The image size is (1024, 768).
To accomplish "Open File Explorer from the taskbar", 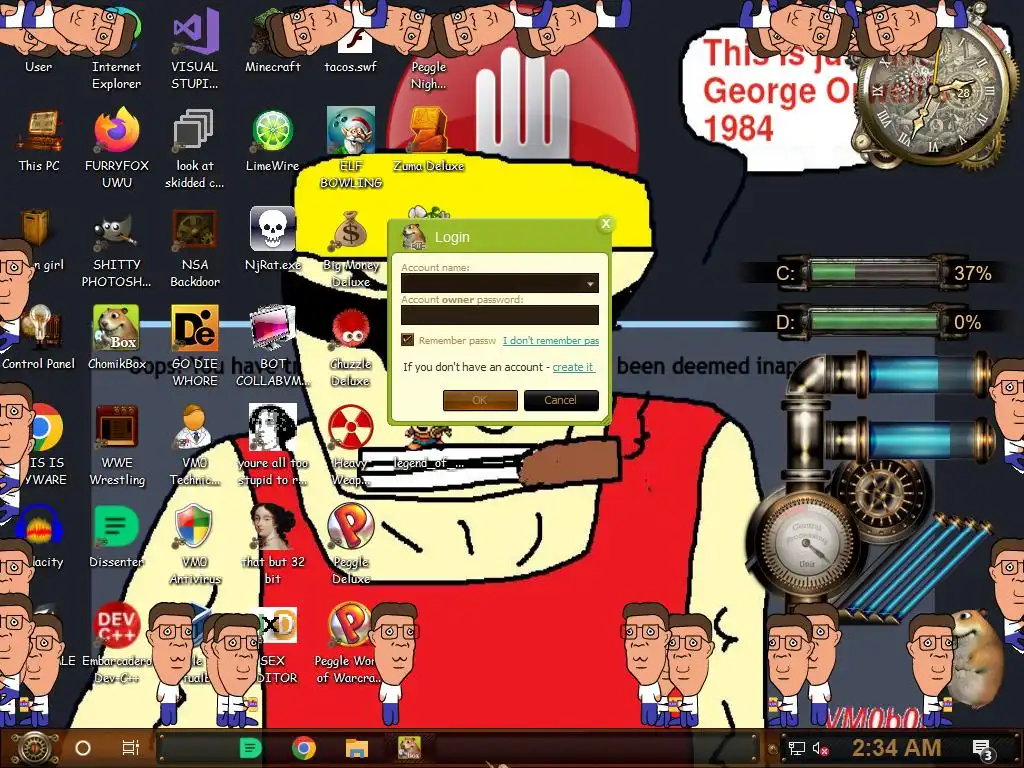I will coord(357,748).
